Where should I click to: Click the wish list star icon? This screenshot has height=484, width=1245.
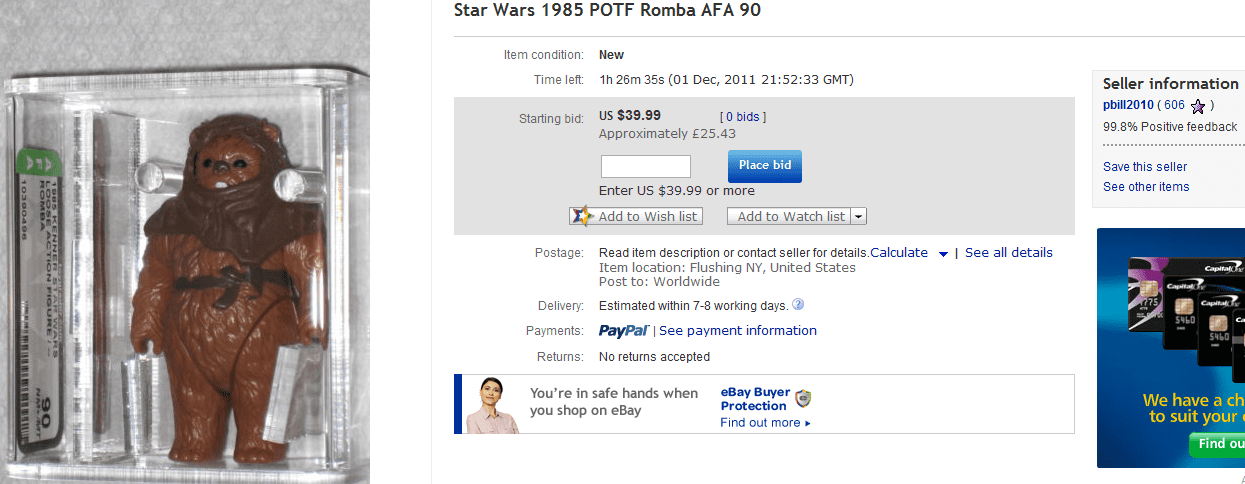582,216
